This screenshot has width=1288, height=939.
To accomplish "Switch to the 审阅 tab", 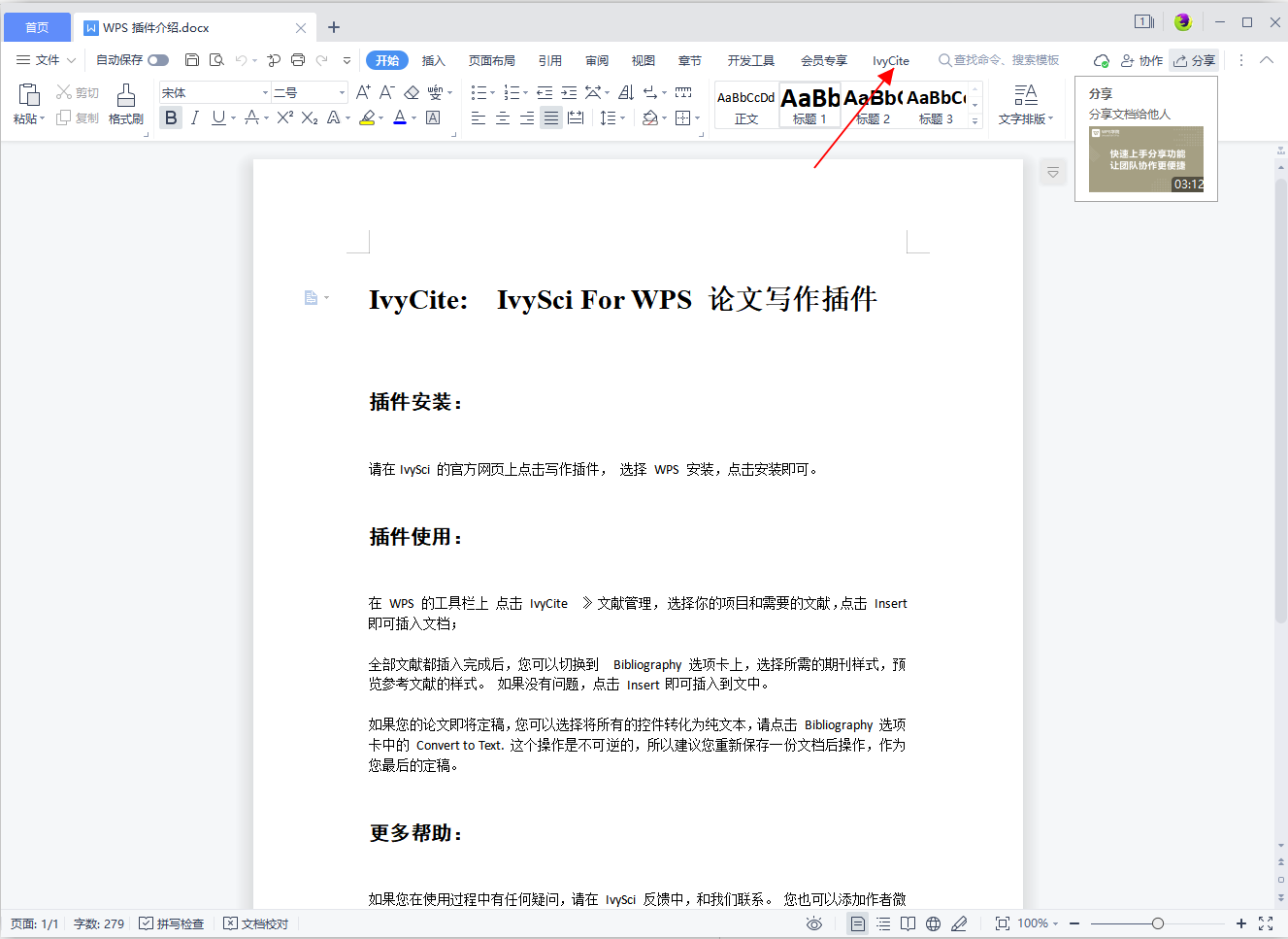I will tap(597, 60).
